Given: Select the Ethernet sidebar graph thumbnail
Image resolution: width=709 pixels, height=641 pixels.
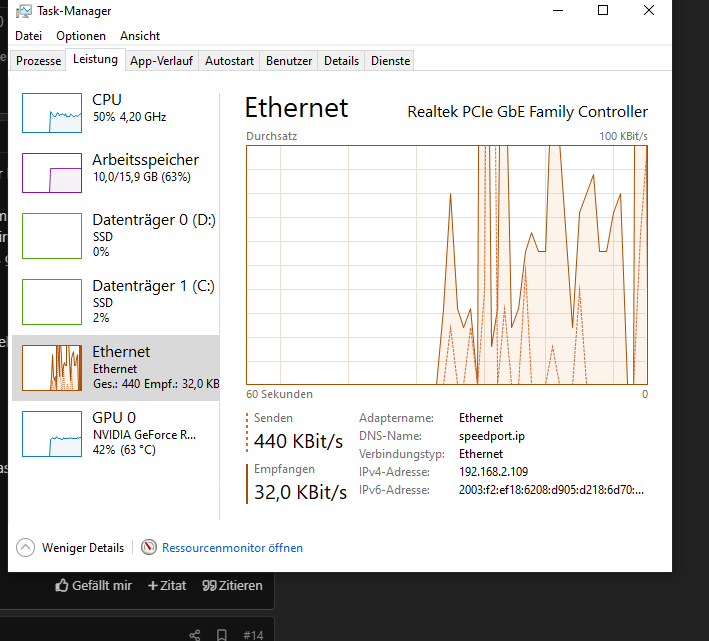Looking at the screenshot, I should coord(52,368).
